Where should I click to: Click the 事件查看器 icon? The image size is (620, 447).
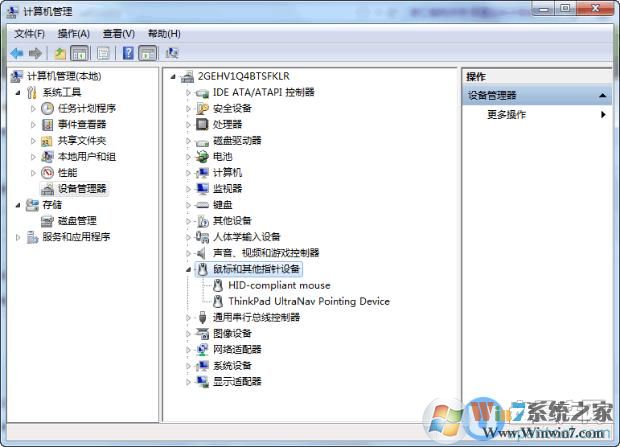tap(47, 125)
